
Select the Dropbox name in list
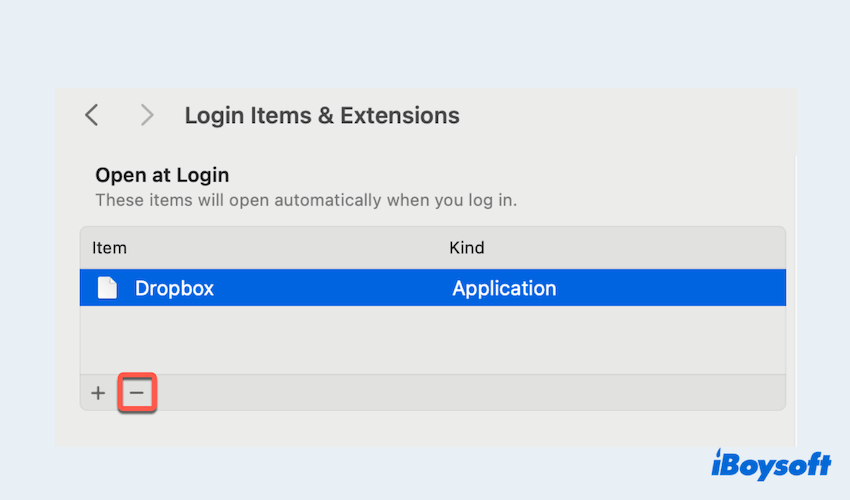(x=175, y=288)
